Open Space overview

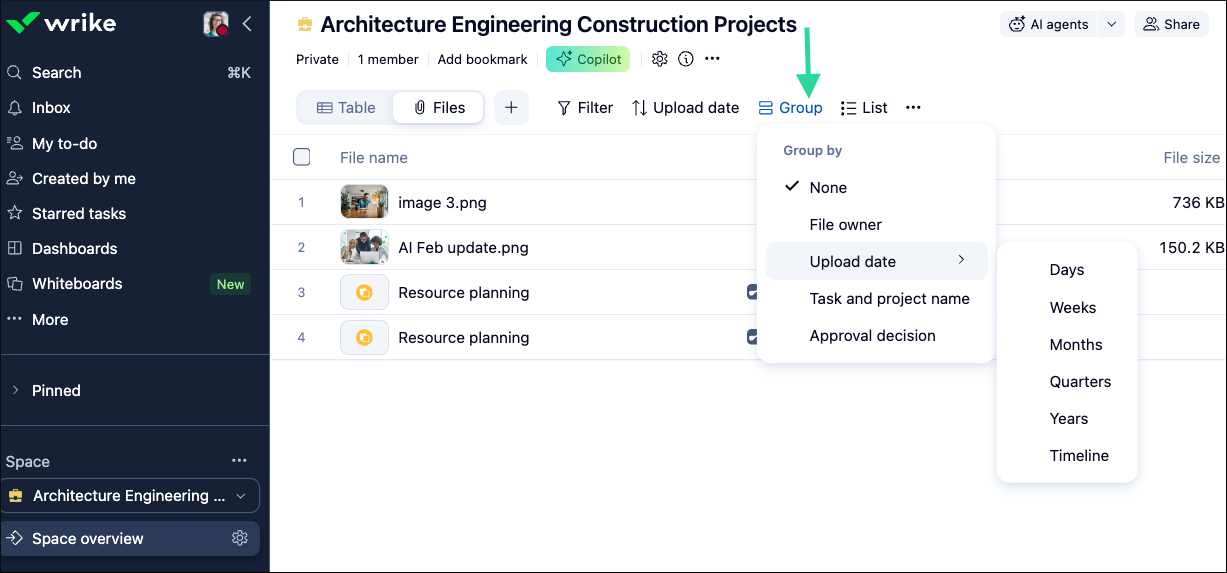click(x=88, y=538)
